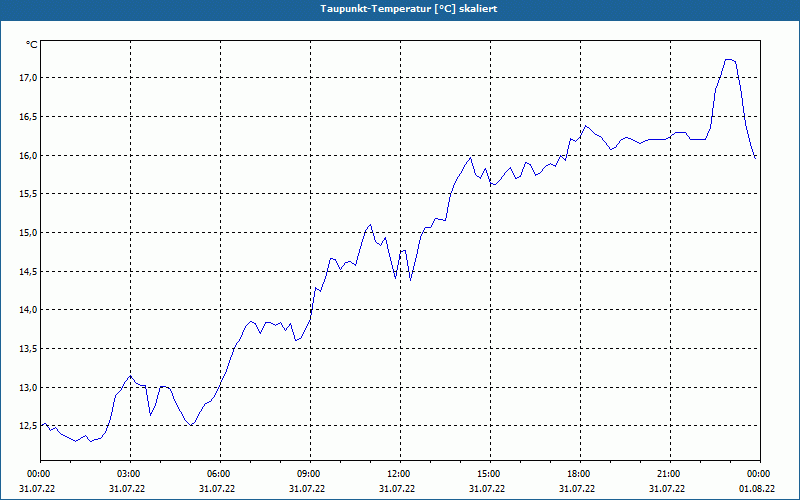Select the 31.07.22 date under 06:00
This screenshot has width=800, height=500.
pos(217,489)
